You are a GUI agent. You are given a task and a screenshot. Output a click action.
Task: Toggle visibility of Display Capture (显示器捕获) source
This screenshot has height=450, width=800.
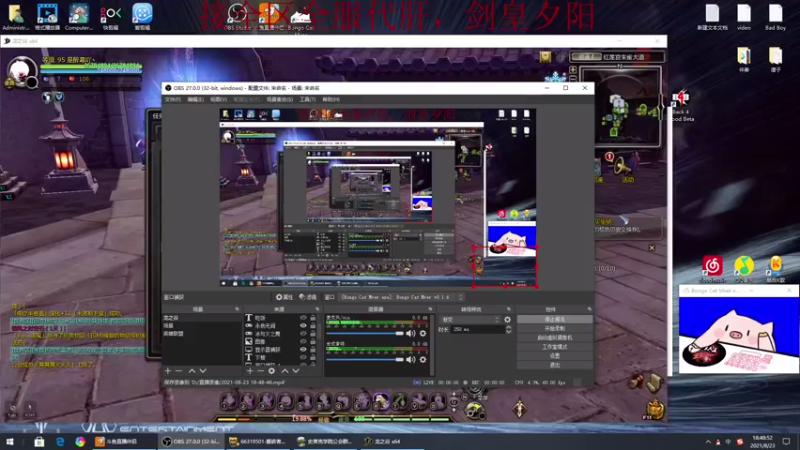tap(303, 349)
